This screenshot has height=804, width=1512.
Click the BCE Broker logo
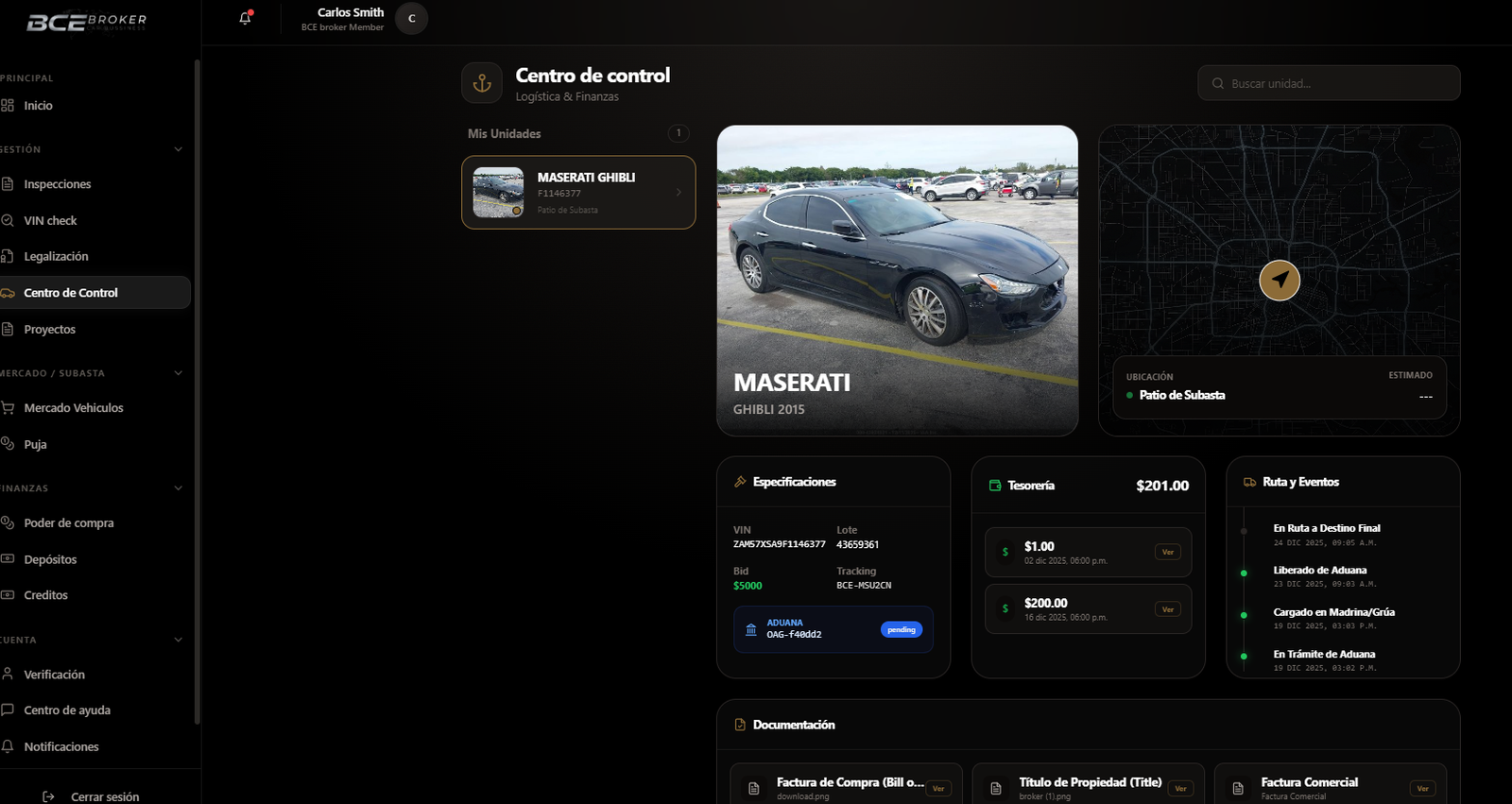87,22
